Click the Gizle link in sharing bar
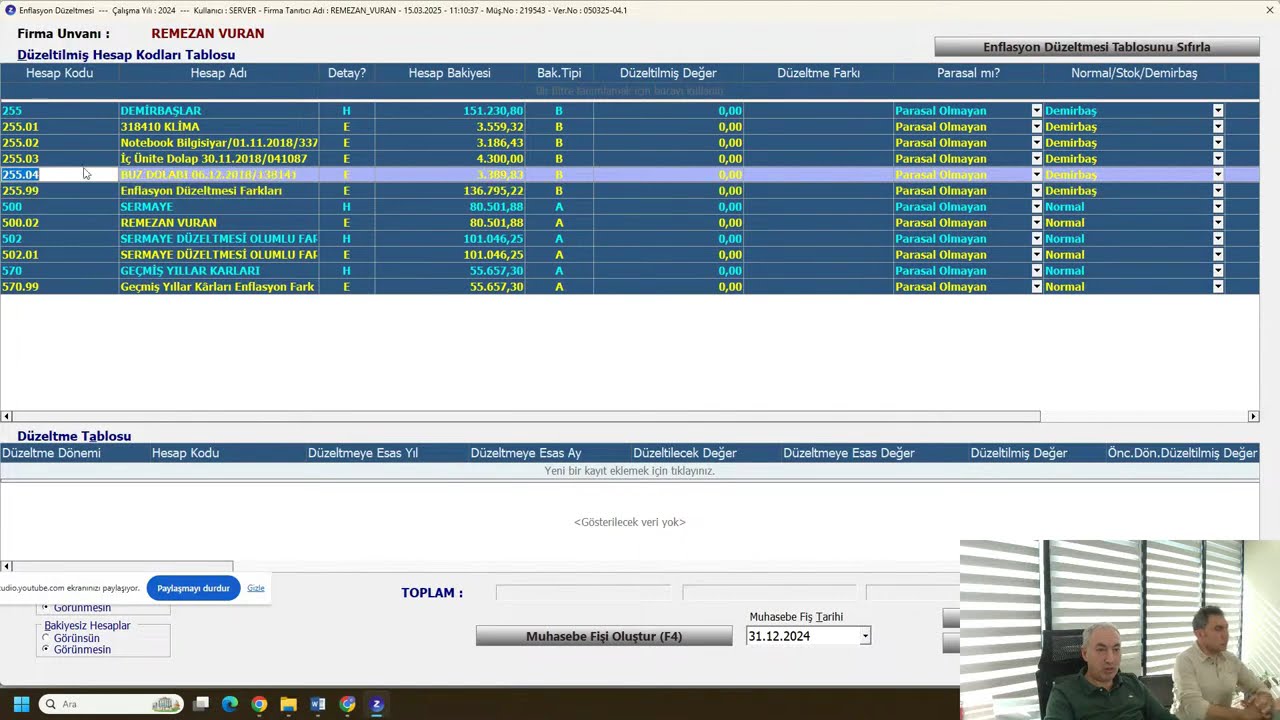 click(256, 588)
